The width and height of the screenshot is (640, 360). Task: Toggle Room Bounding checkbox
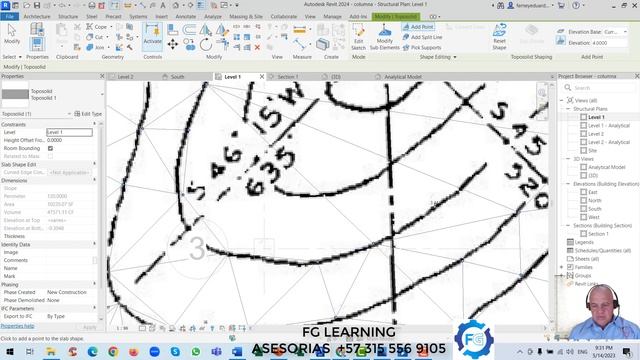click(x=50, y=149)
